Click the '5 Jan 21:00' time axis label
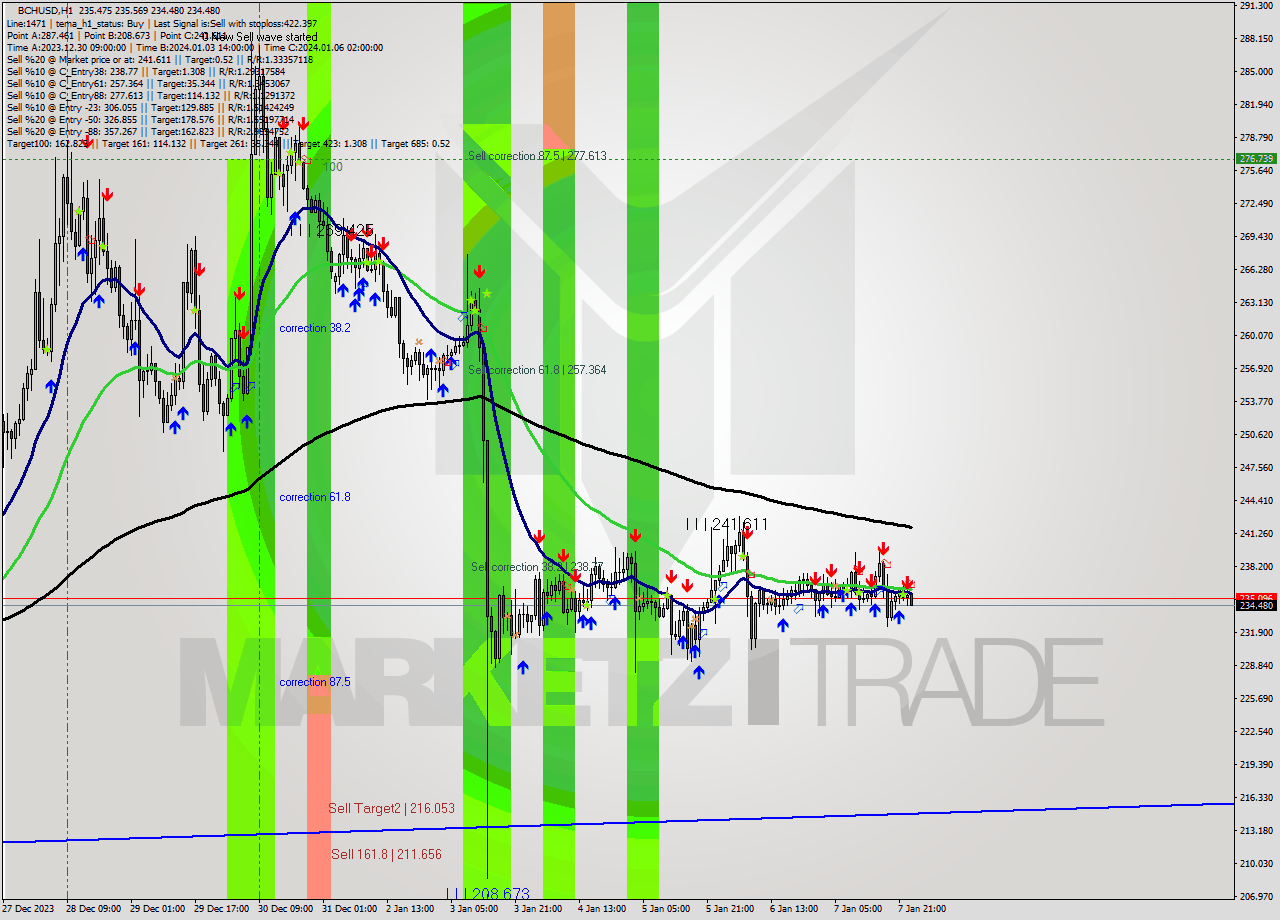This screenshot has height=920, width=1280. pos(730,909)
